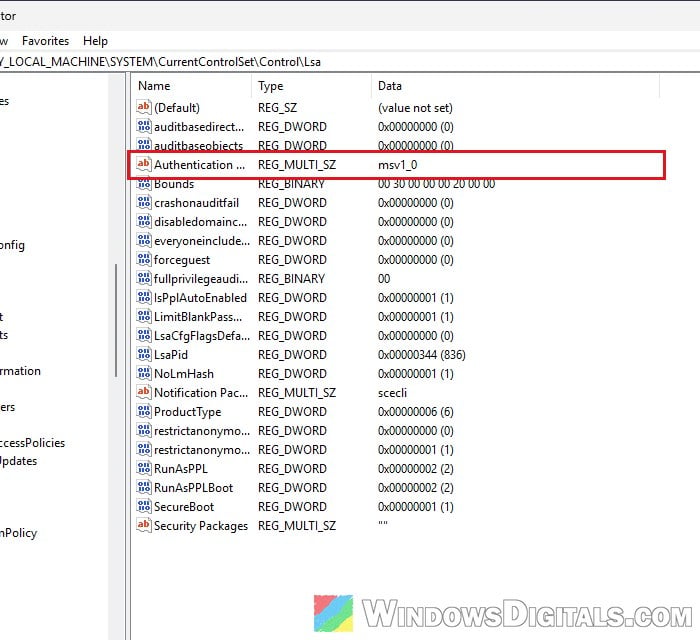Viewport: 700px width, 640px height.
Task: Click the Security Packages value name
Action: 201,526
